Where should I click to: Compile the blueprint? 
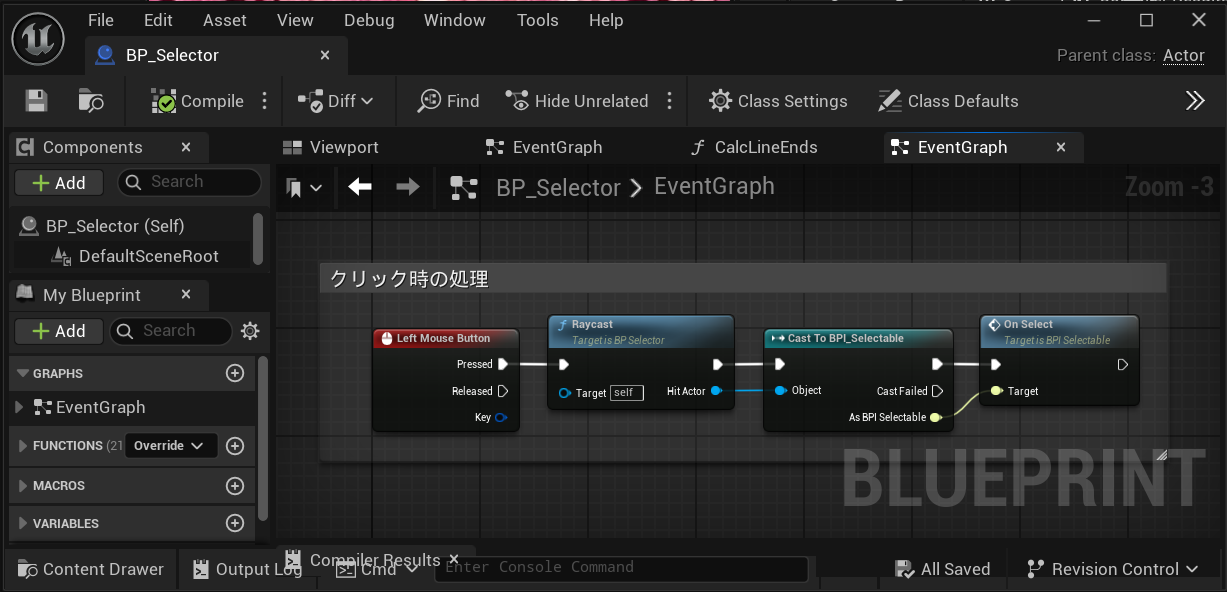[x=197, y=101]
